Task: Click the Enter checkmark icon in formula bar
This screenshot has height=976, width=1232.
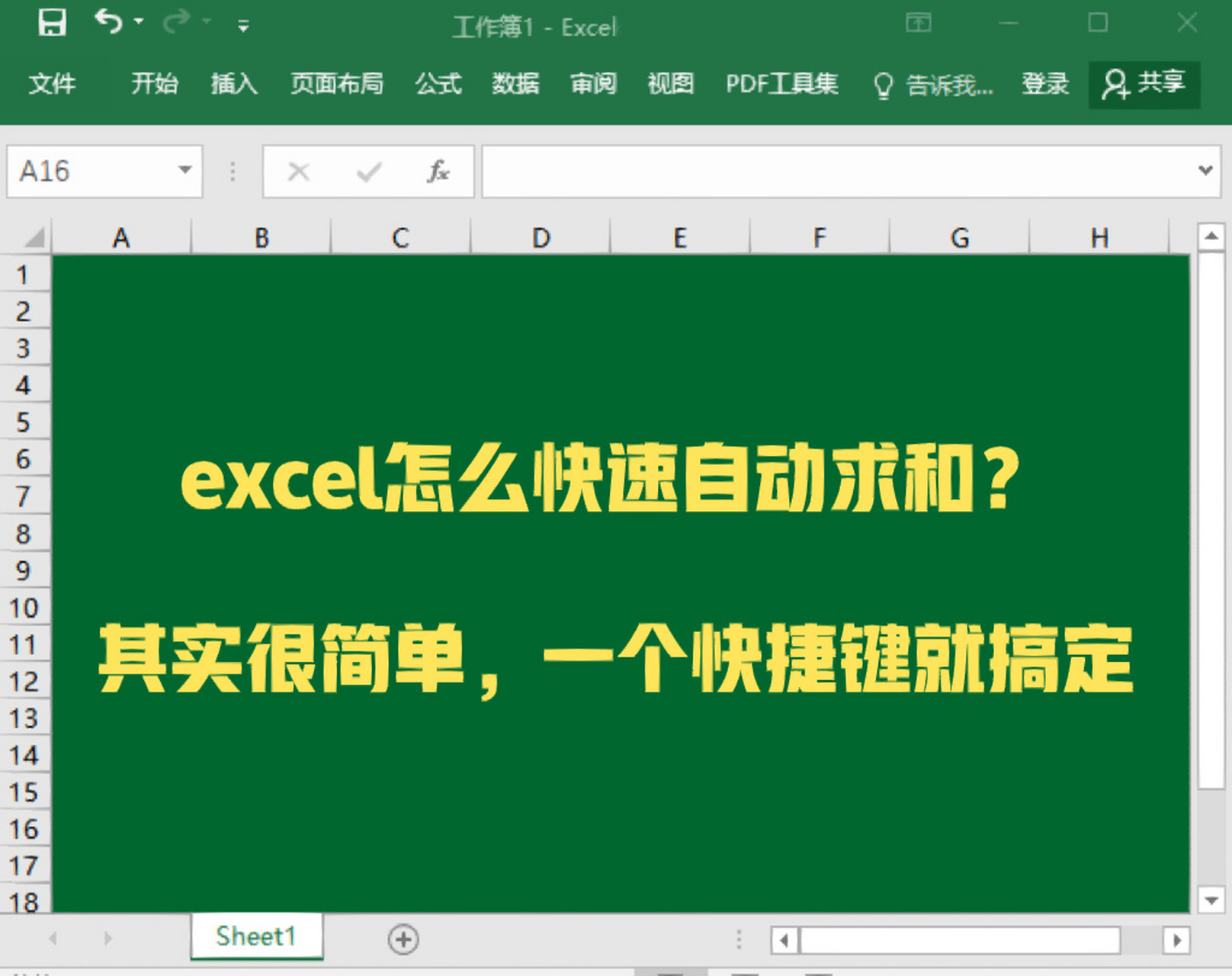Action: (x=369, y=172)
